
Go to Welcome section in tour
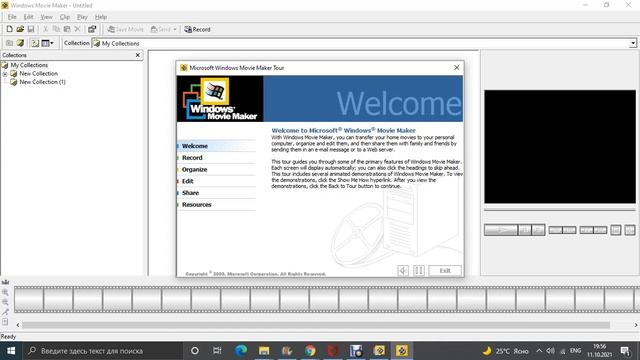pyautogui.click(x=216, y=146)
